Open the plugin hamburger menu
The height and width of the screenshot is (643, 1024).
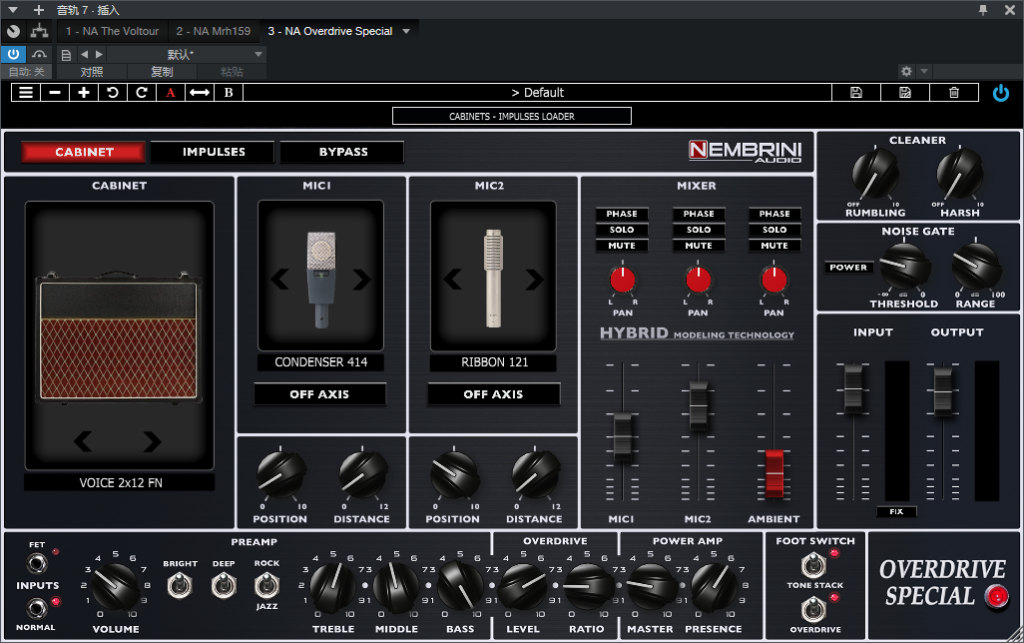26,92
